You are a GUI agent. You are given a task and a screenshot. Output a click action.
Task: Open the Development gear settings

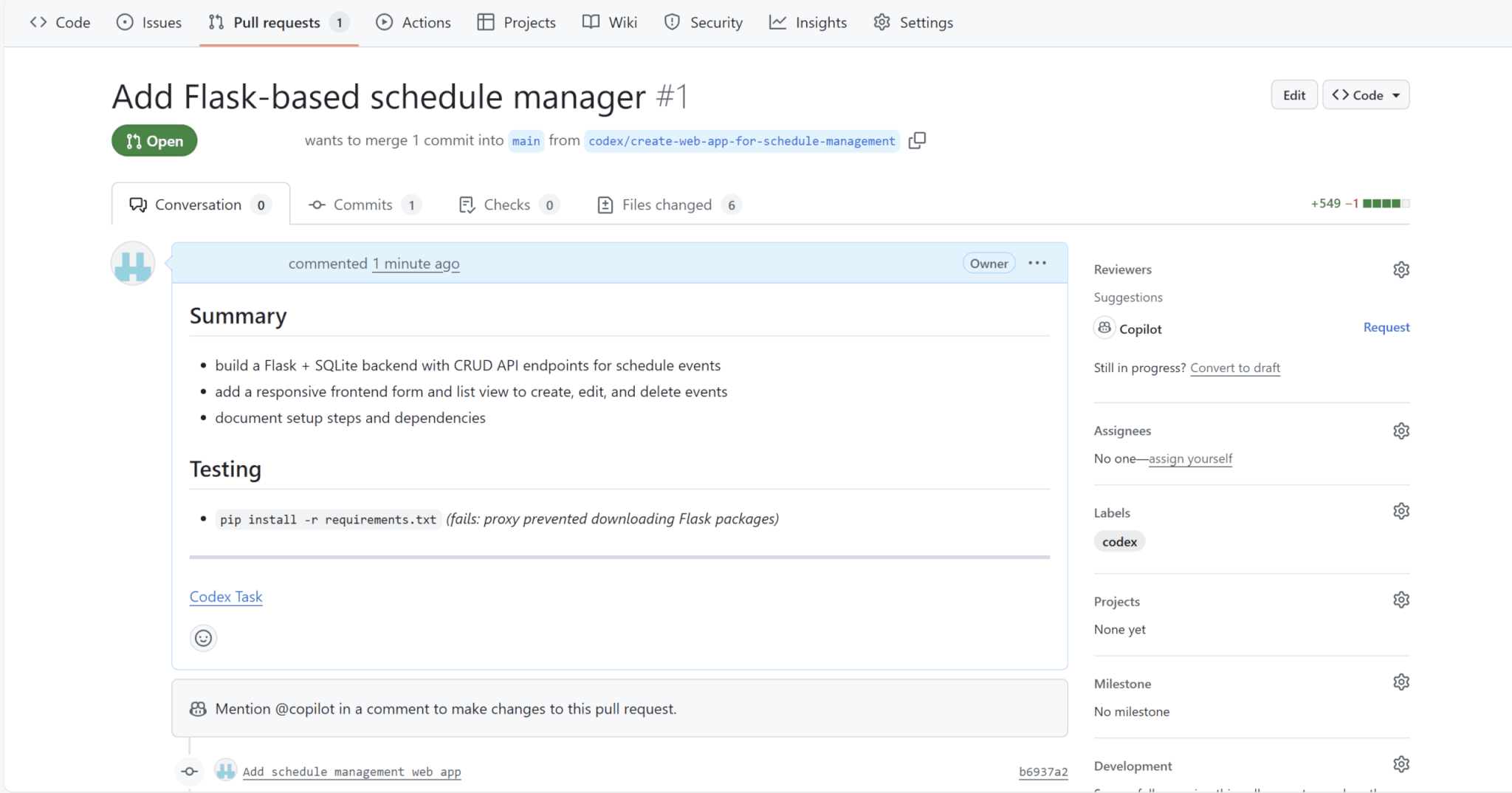(1401, 764)
